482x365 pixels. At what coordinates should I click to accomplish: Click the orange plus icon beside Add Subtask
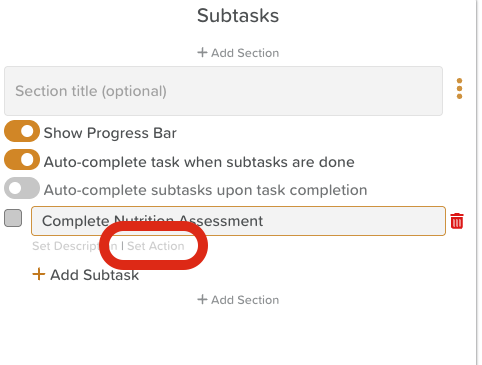click(39, 274)
